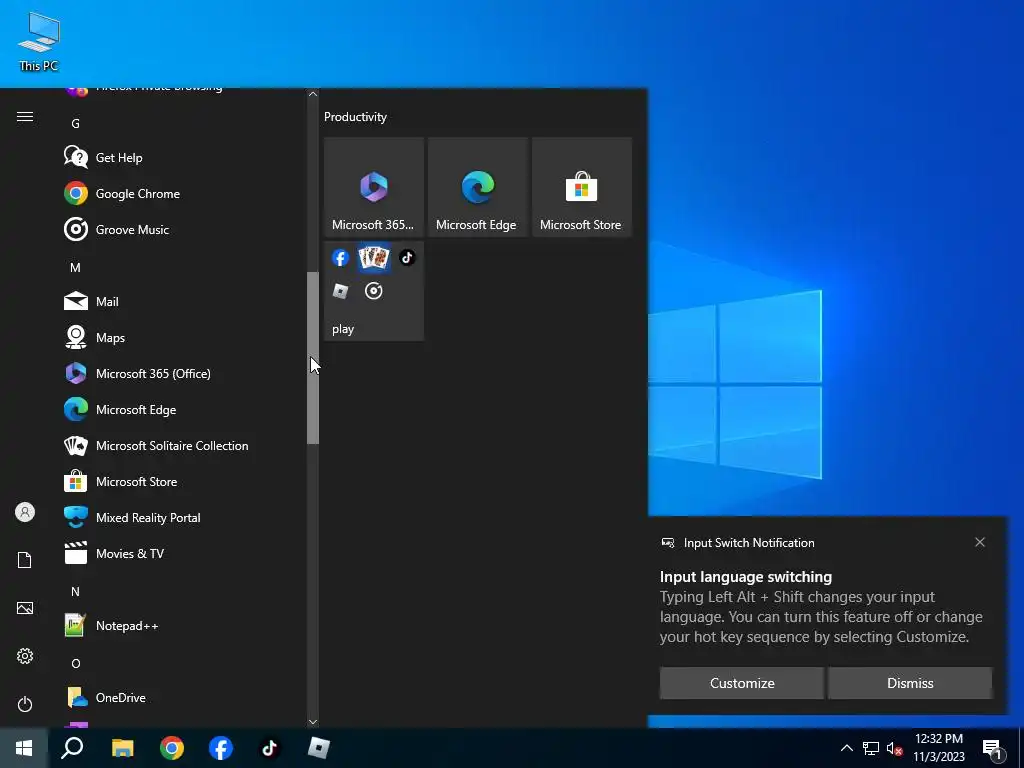Click the Microsoft Store tile under Productivity
Viewport: 1024px width, 768px height.
point(581,187)
